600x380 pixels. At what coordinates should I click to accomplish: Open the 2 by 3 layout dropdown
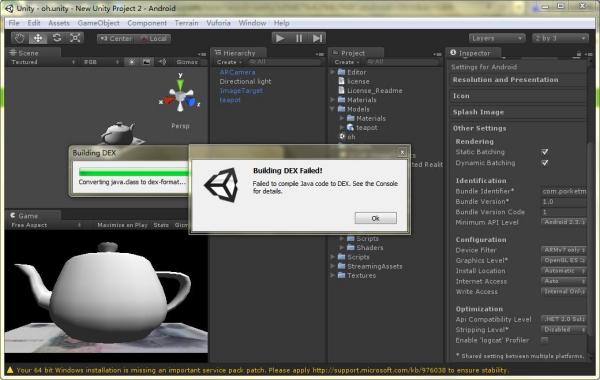560,38
